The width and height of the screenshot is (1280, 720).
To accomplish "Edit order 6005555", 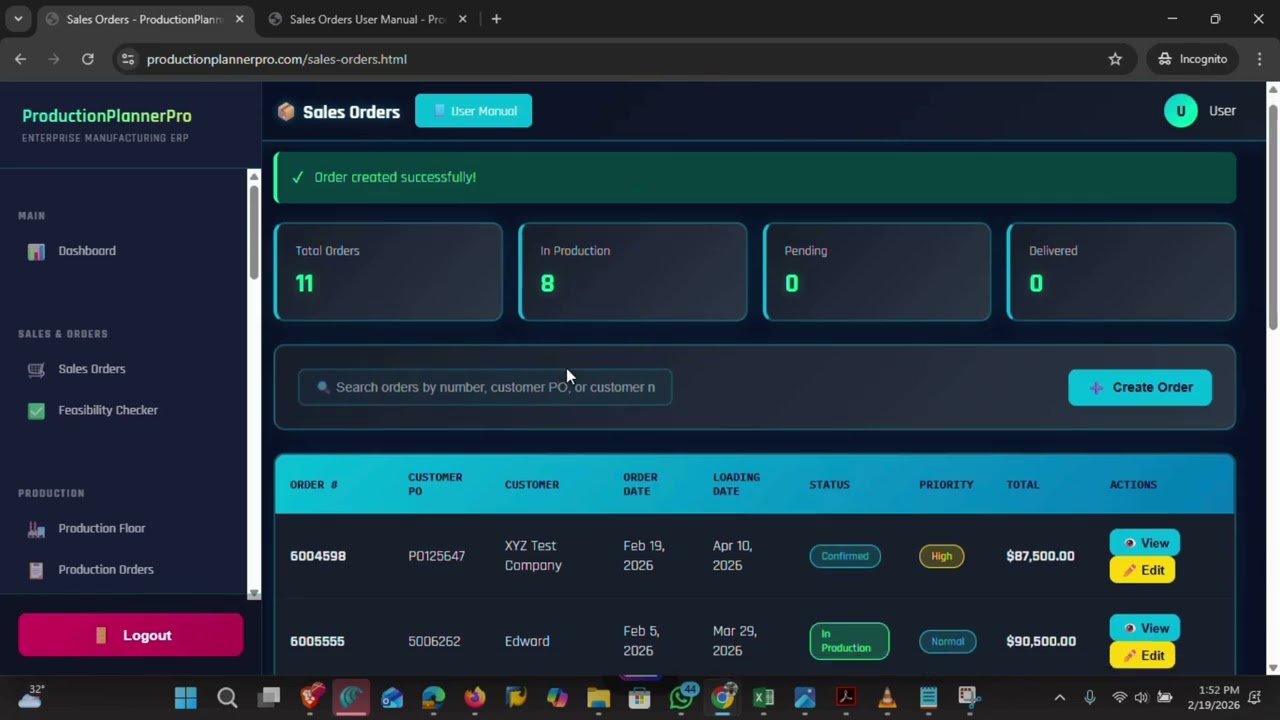I will pyautogui.click(x=1142, y=656).
